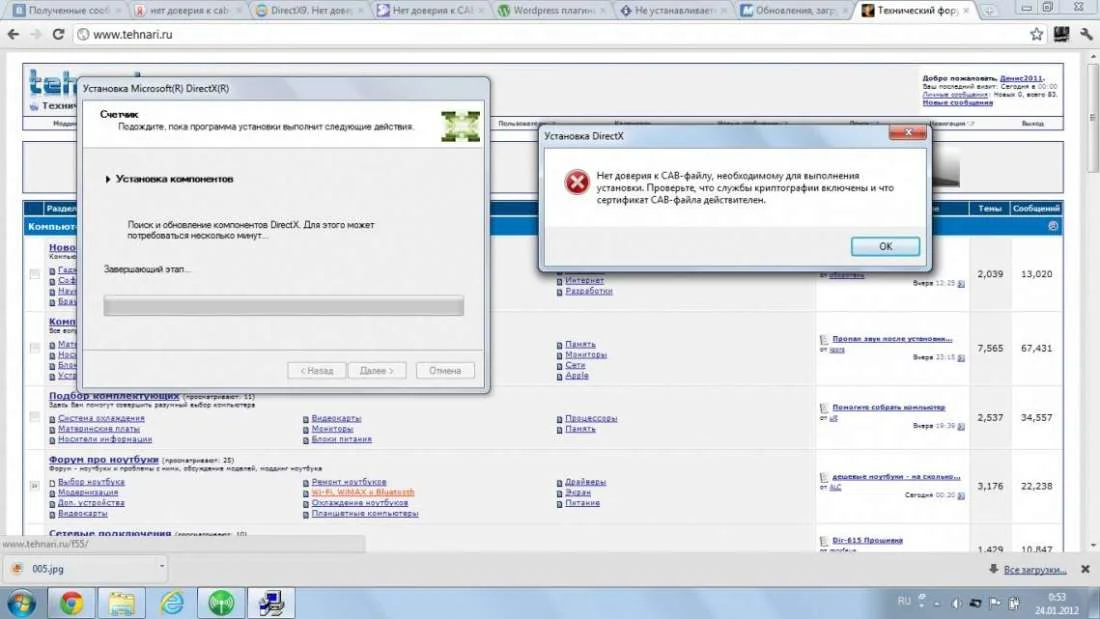Open the Разработки subforum link

coord(589,291)
